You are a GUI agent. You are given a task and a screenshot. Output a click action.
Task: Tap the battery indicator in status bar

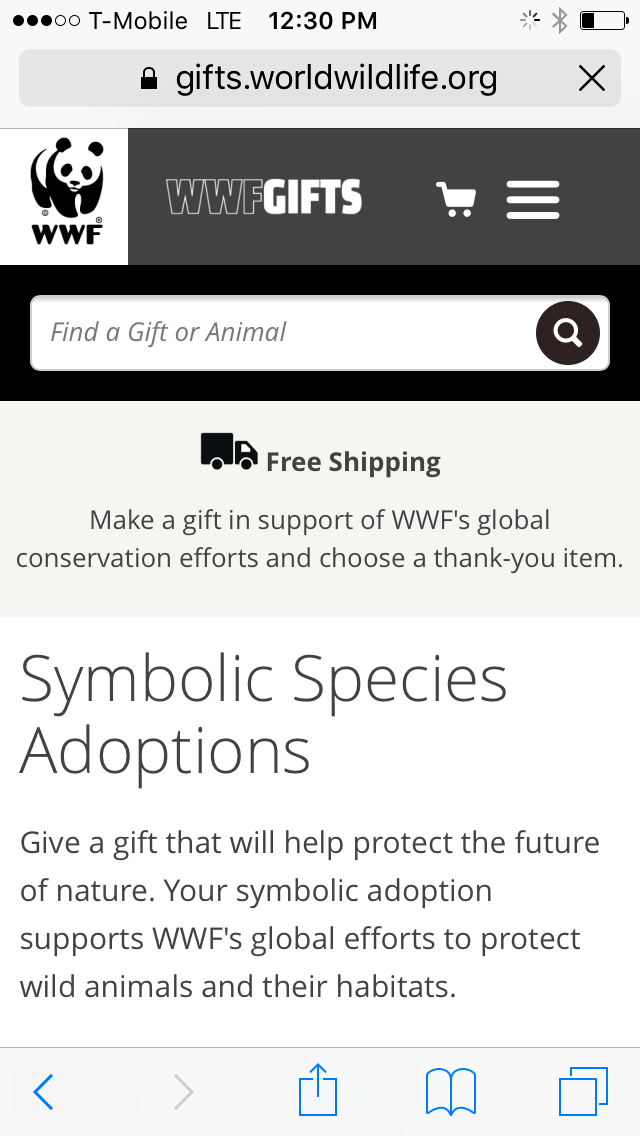click(x=603, y=20)
